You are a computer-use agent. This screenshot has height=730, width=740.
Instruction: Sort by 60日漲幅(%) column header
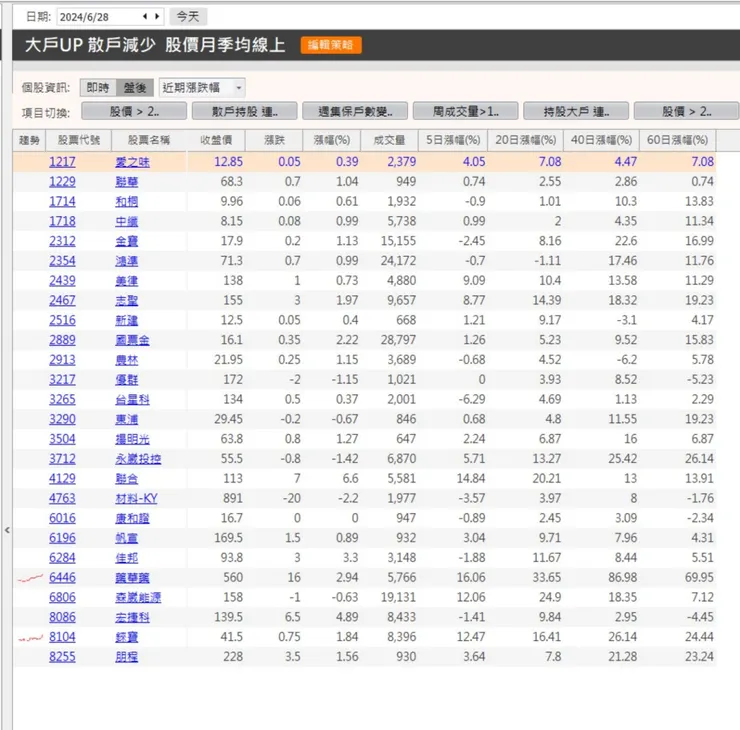(x=677, y=140)
